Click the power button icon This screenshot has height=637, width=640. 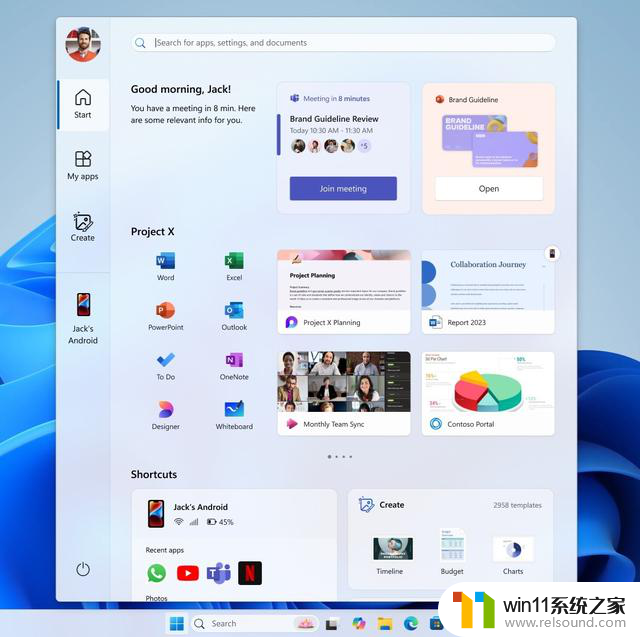[83, 569]
